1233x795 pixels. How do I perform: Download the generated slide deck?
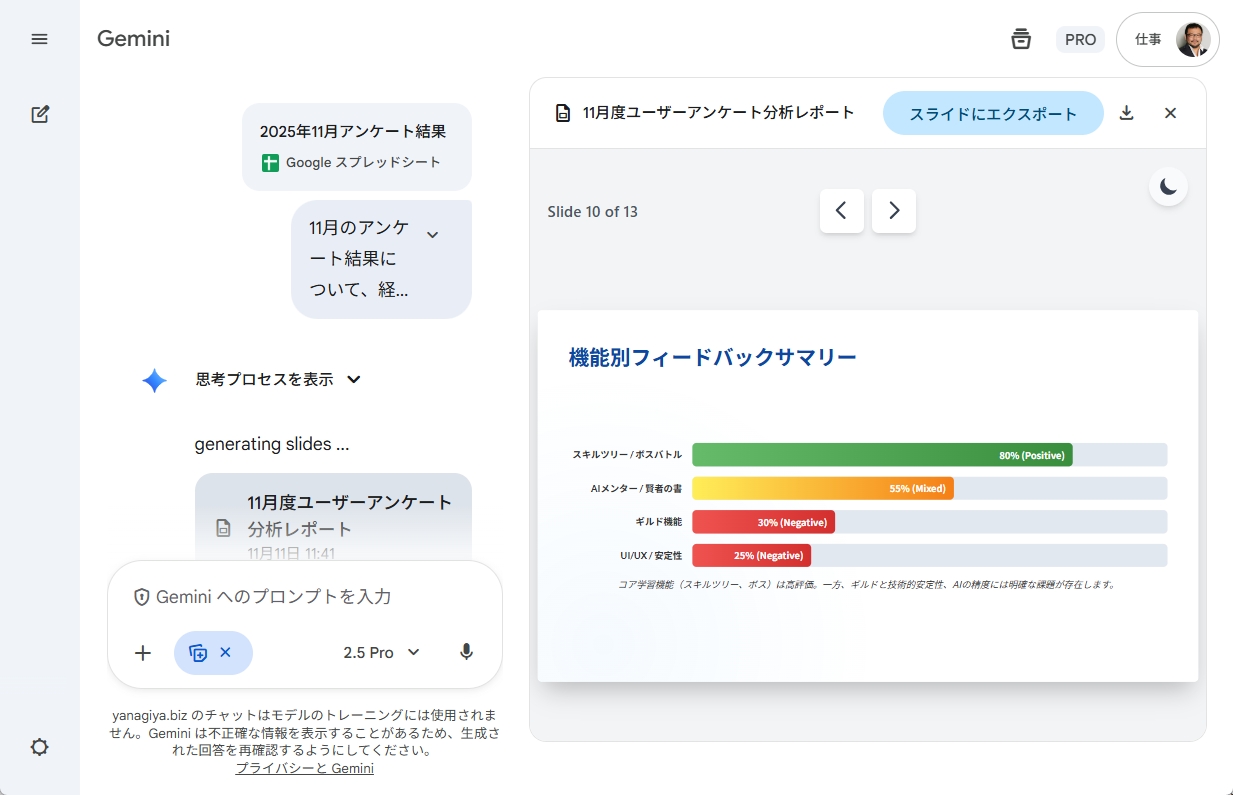point(1126,113)
